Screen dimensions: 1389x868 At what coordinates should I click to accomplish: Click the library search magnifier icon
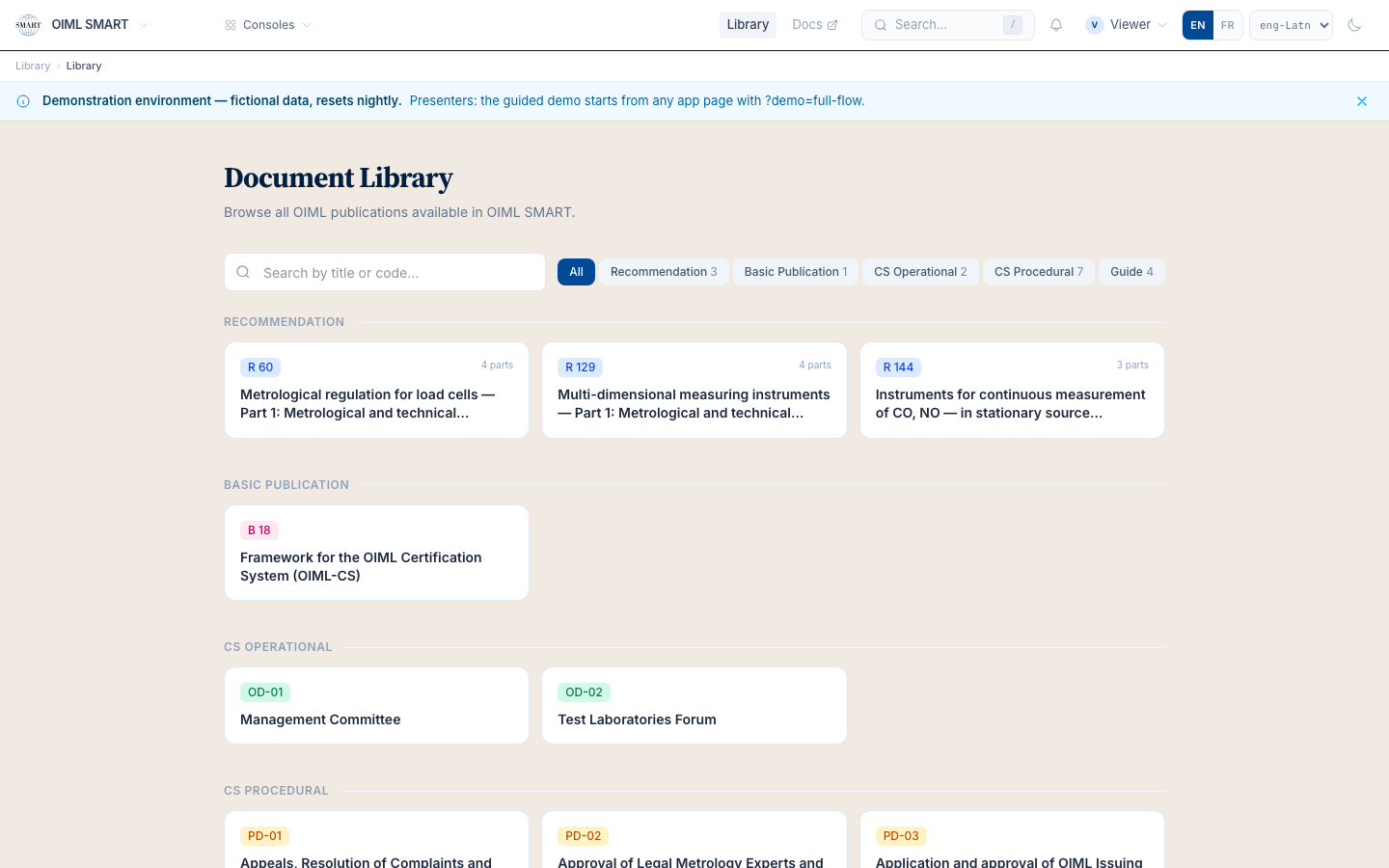[x=243, y=272]
